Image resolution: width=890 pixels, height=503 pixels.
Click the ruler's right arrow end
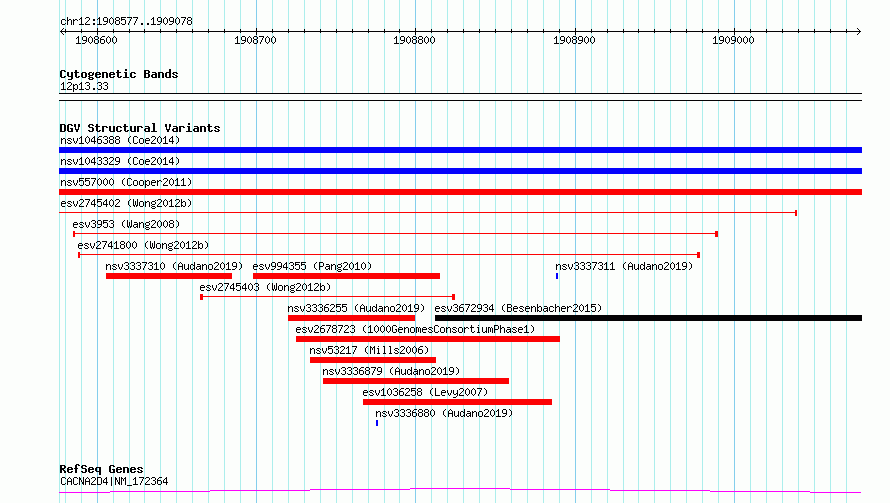click(859, 31)
